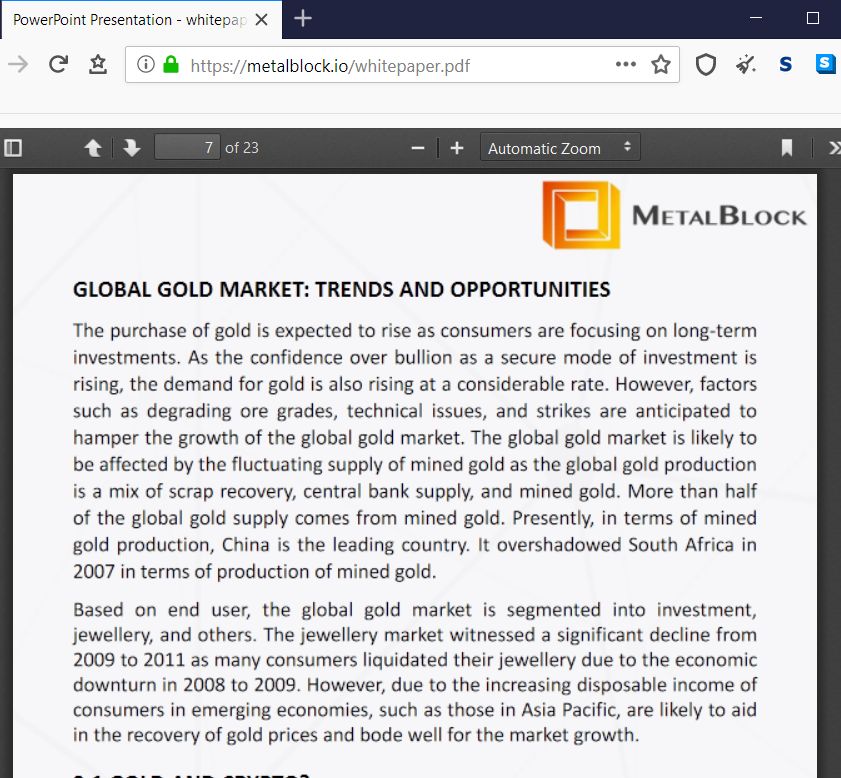This screenshot has height=778, width=841.
Task: Click the broom cleaner extension icon
Action: point(746,65)
